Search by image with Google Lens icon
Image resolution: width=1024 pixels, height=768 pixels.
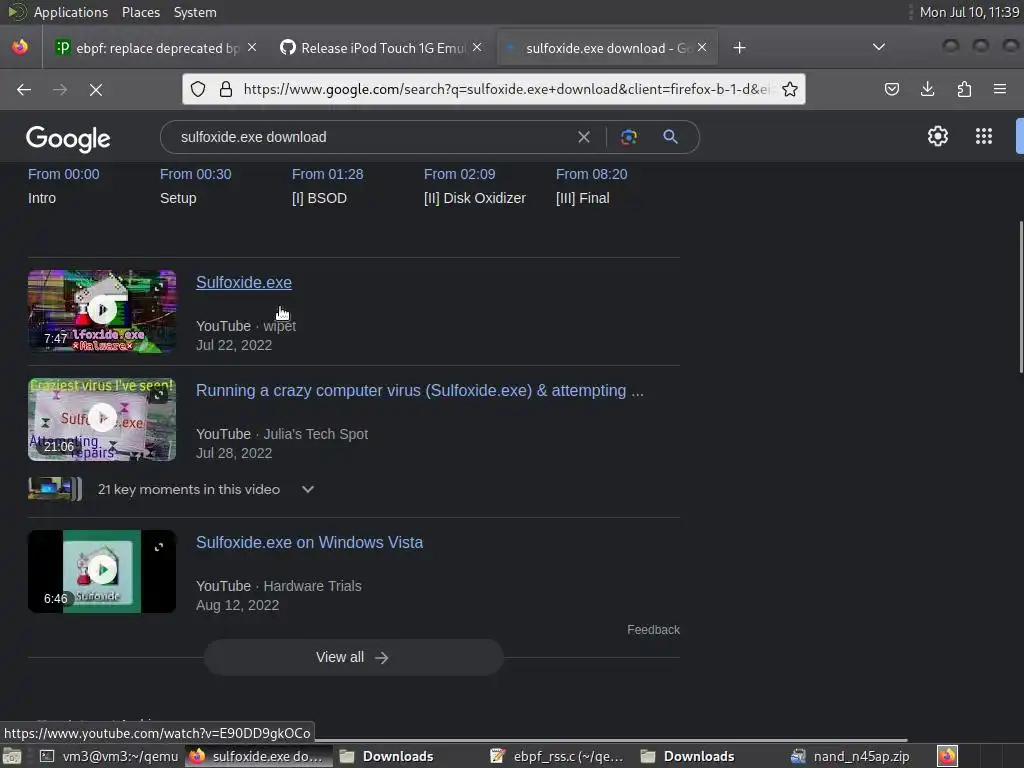pos(629,137)
